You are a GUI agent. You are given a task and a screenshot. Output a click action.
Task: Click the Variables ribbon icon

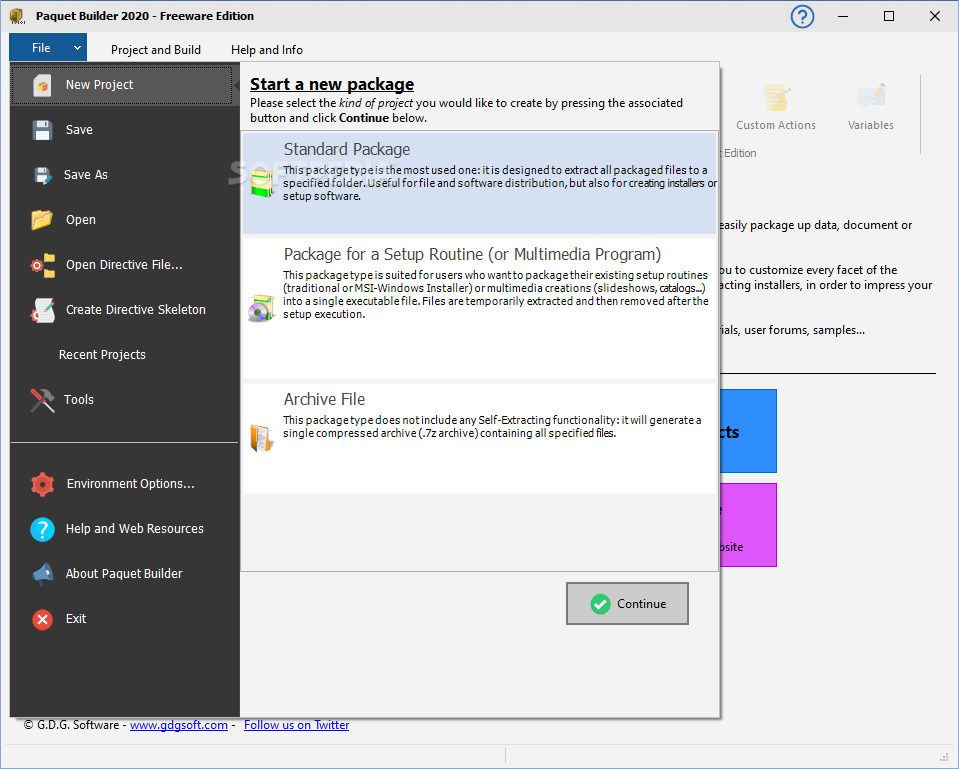[x=871, y=98]
